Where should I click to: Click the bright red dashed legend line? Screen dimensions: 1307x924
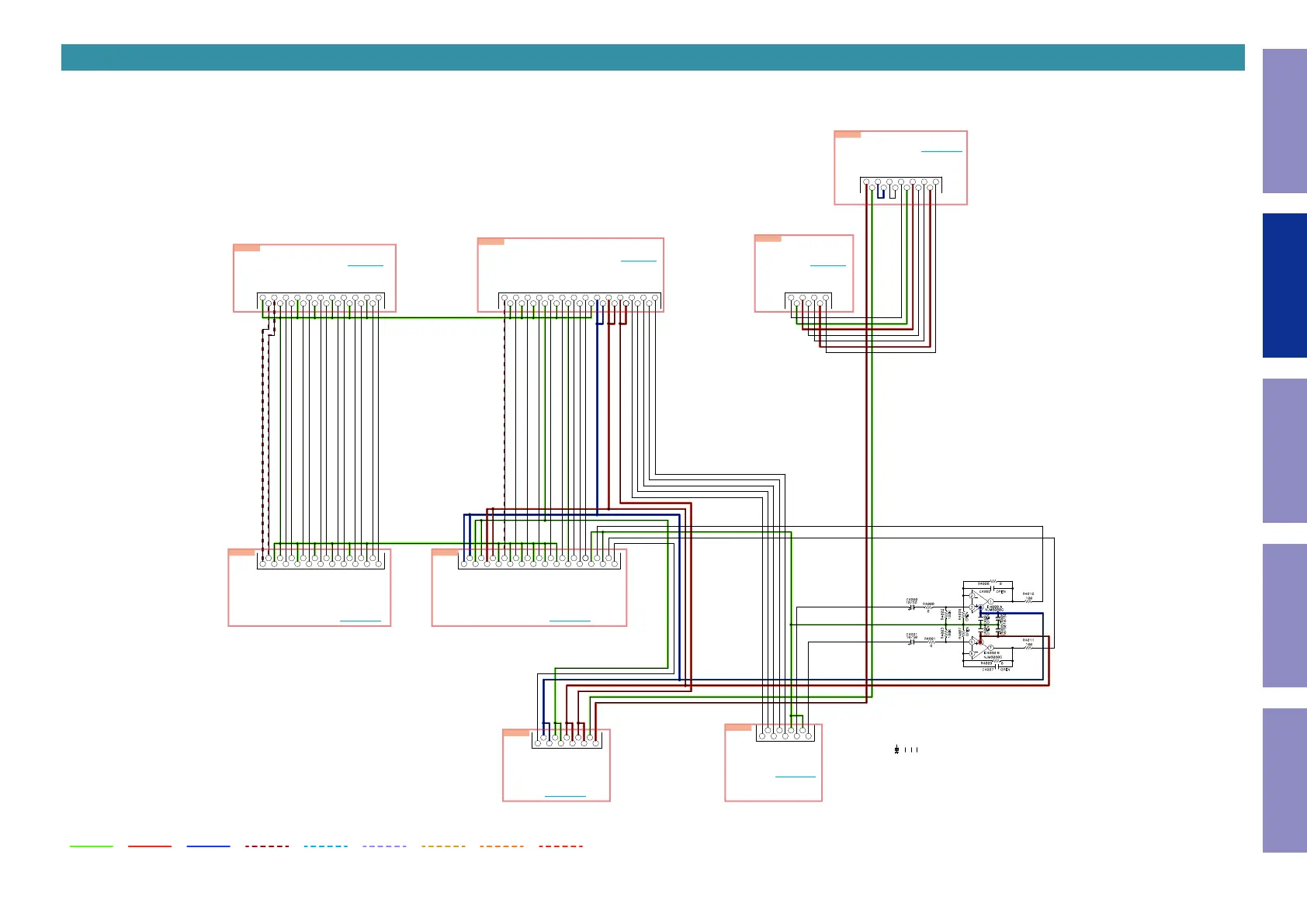(560, 846)
